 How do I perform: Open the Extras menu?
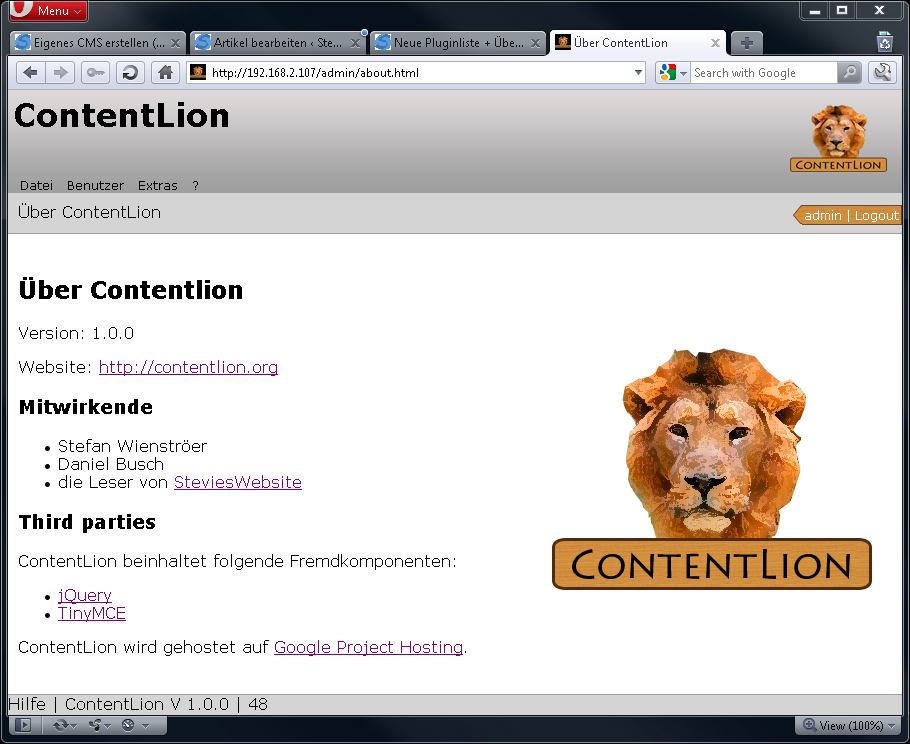click(x=157, y=185)
